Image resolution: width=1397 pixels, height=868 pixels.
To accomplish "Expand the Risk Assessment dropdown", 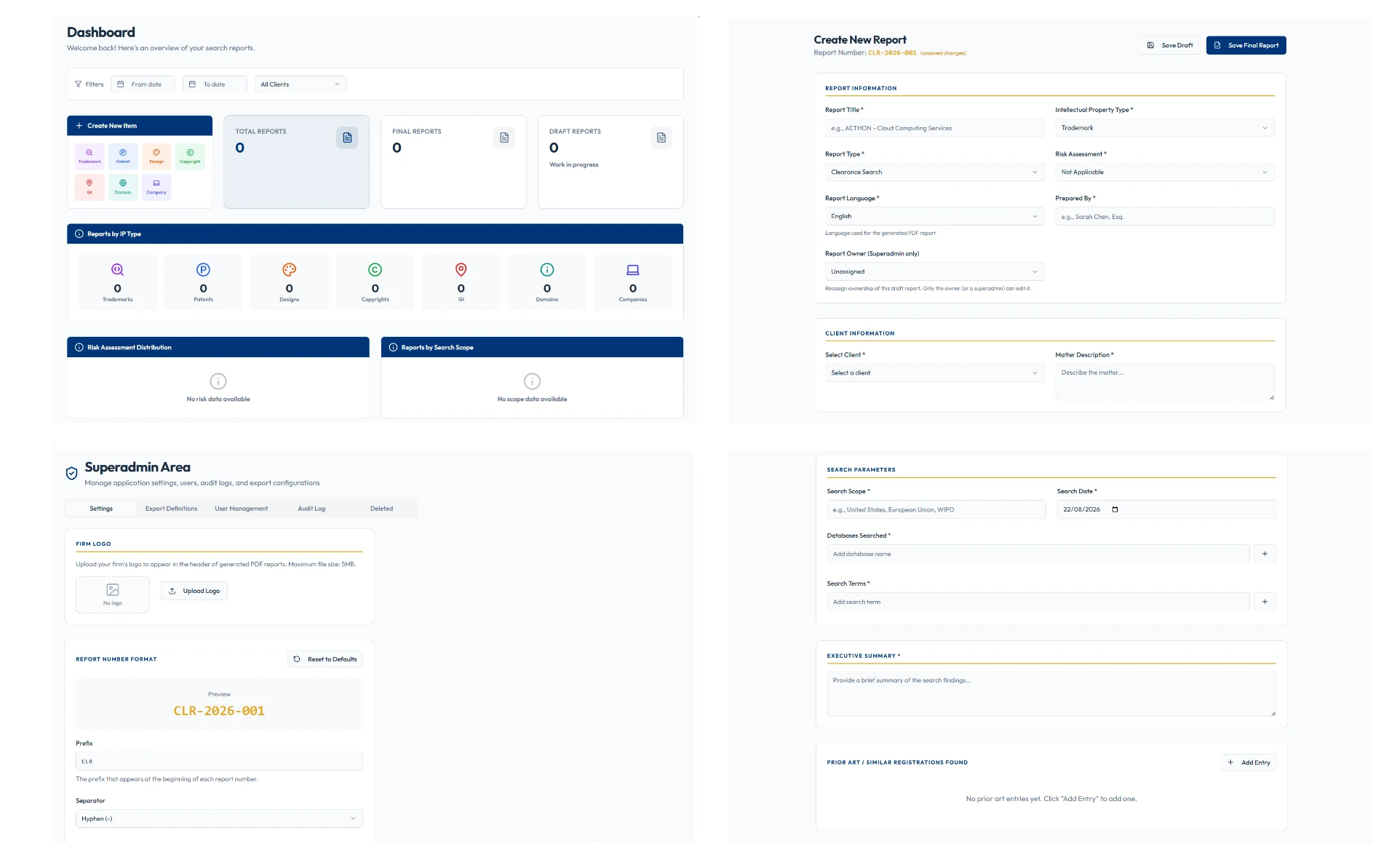I will (1164, 172).
